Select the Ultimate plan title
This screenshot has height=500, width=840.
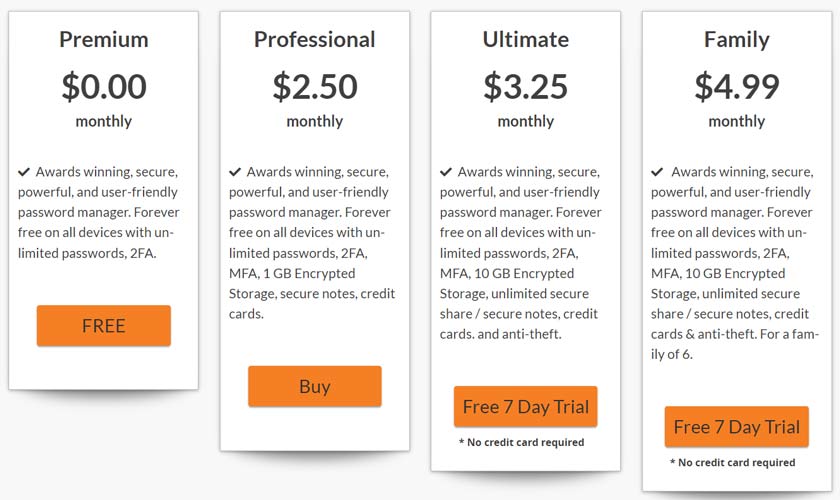(526, 40)
